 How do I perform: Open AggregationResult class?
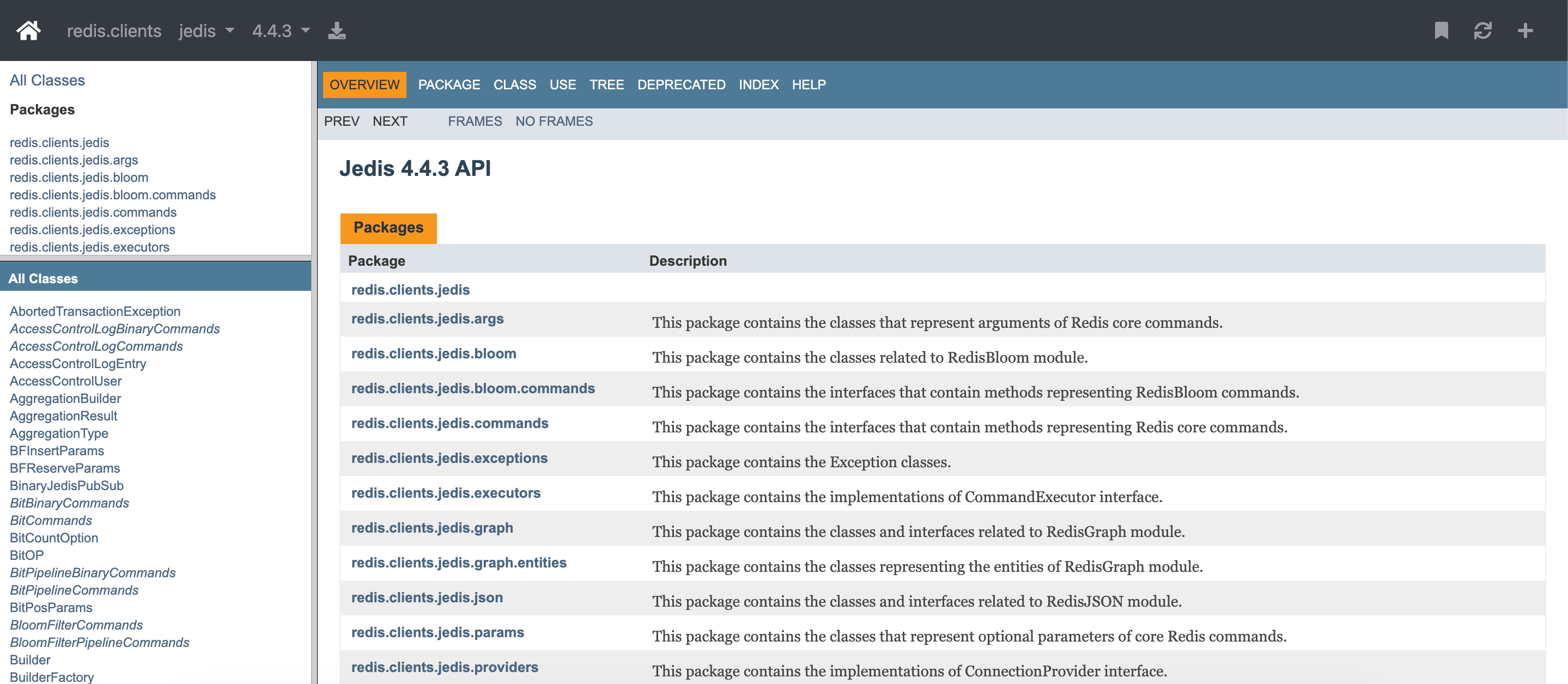(63, 416)
